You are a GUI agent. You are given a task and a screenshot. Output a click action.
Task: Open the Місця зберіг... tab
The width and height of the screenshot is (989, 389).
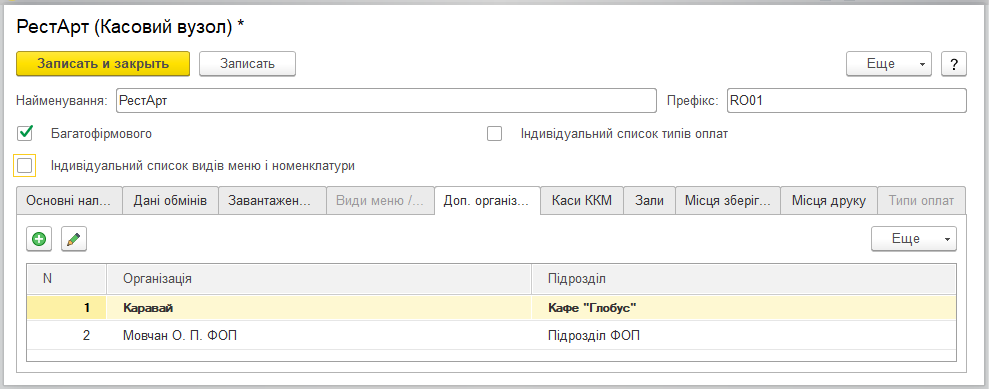(728, 201)
